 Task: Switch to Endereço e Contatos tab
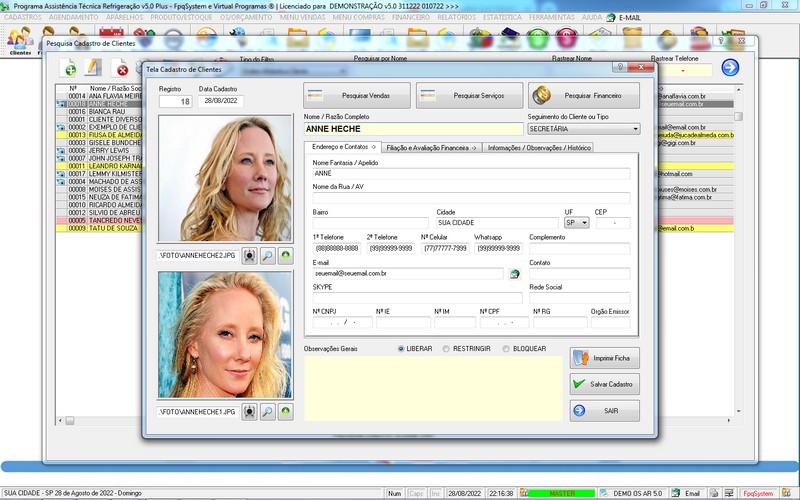(x=343, y=147)
